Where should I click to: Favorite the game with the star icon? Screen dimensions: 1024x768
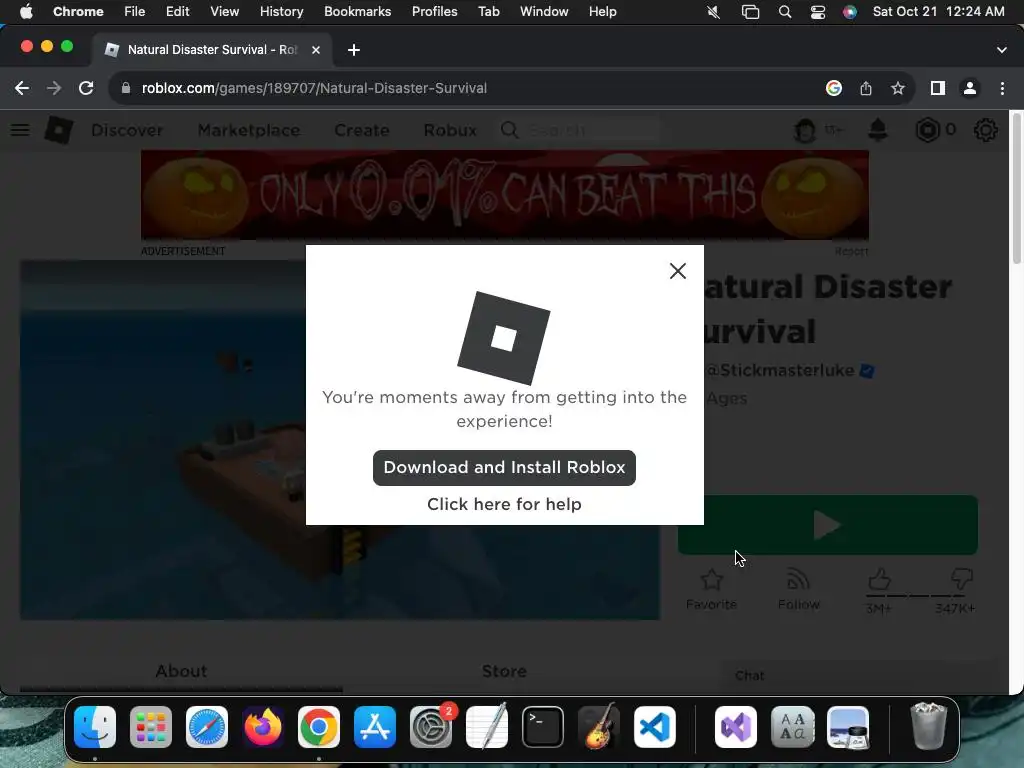point(711,589)
